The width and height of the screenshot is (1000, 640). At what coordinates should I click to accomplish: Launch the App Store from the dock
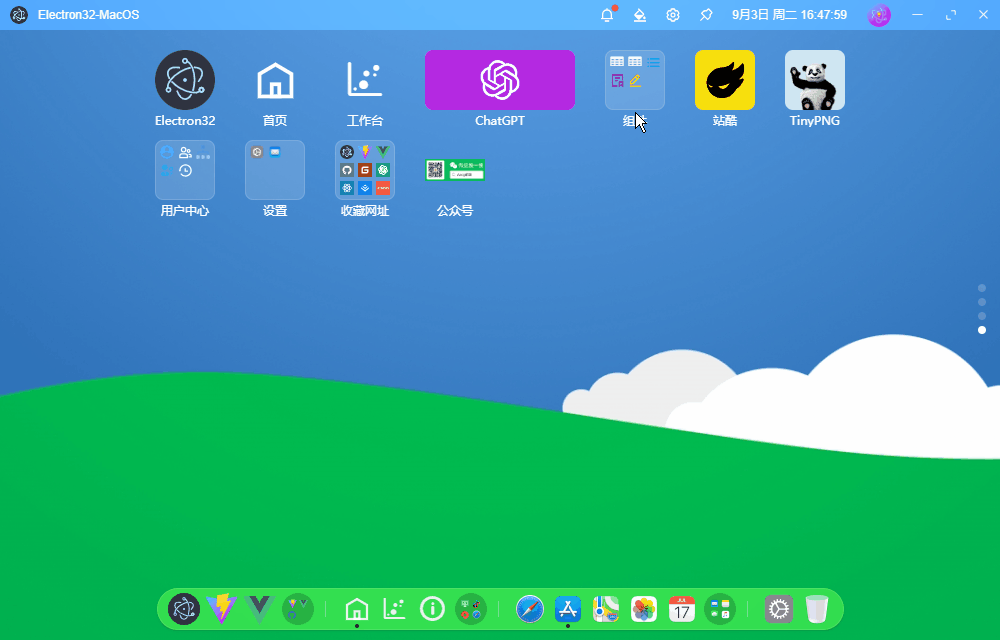click(x=568, y=609)
